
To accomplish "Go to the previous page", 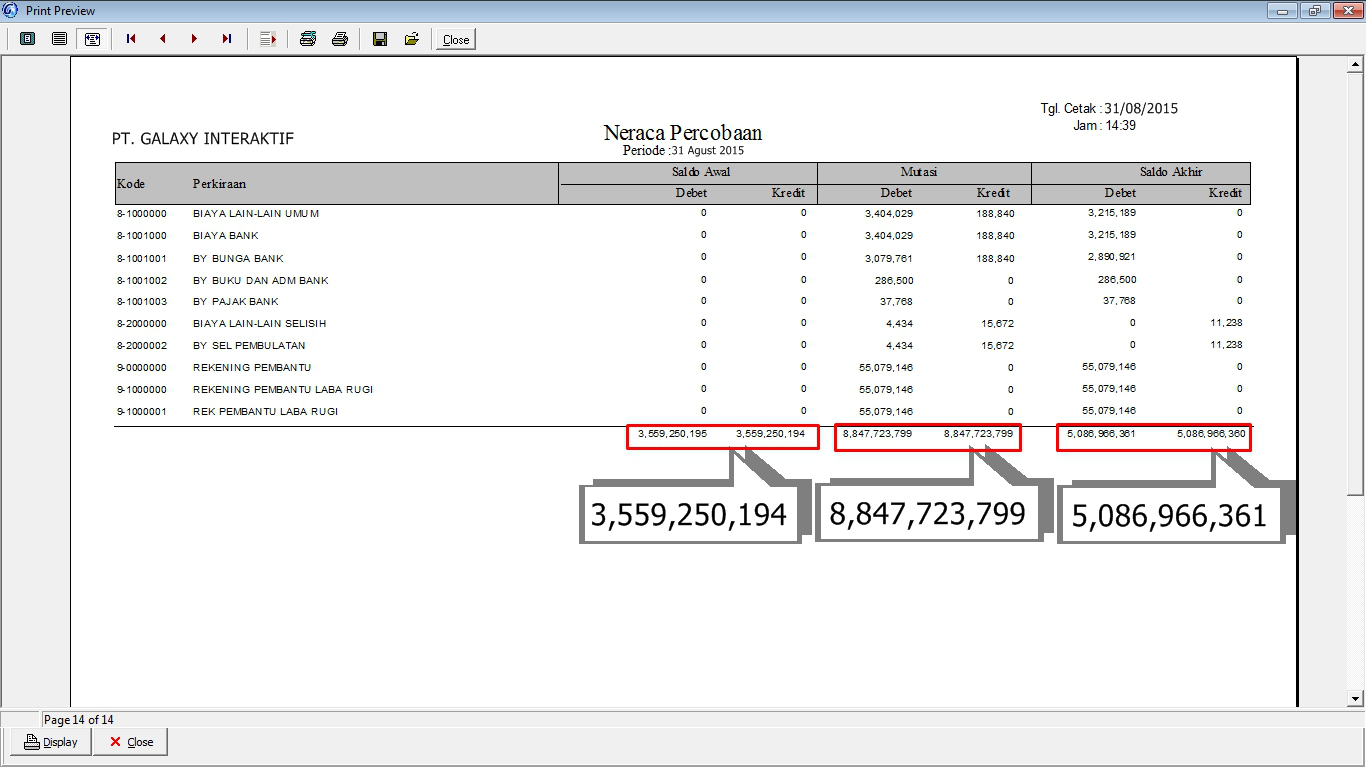I will pos(162,39).
